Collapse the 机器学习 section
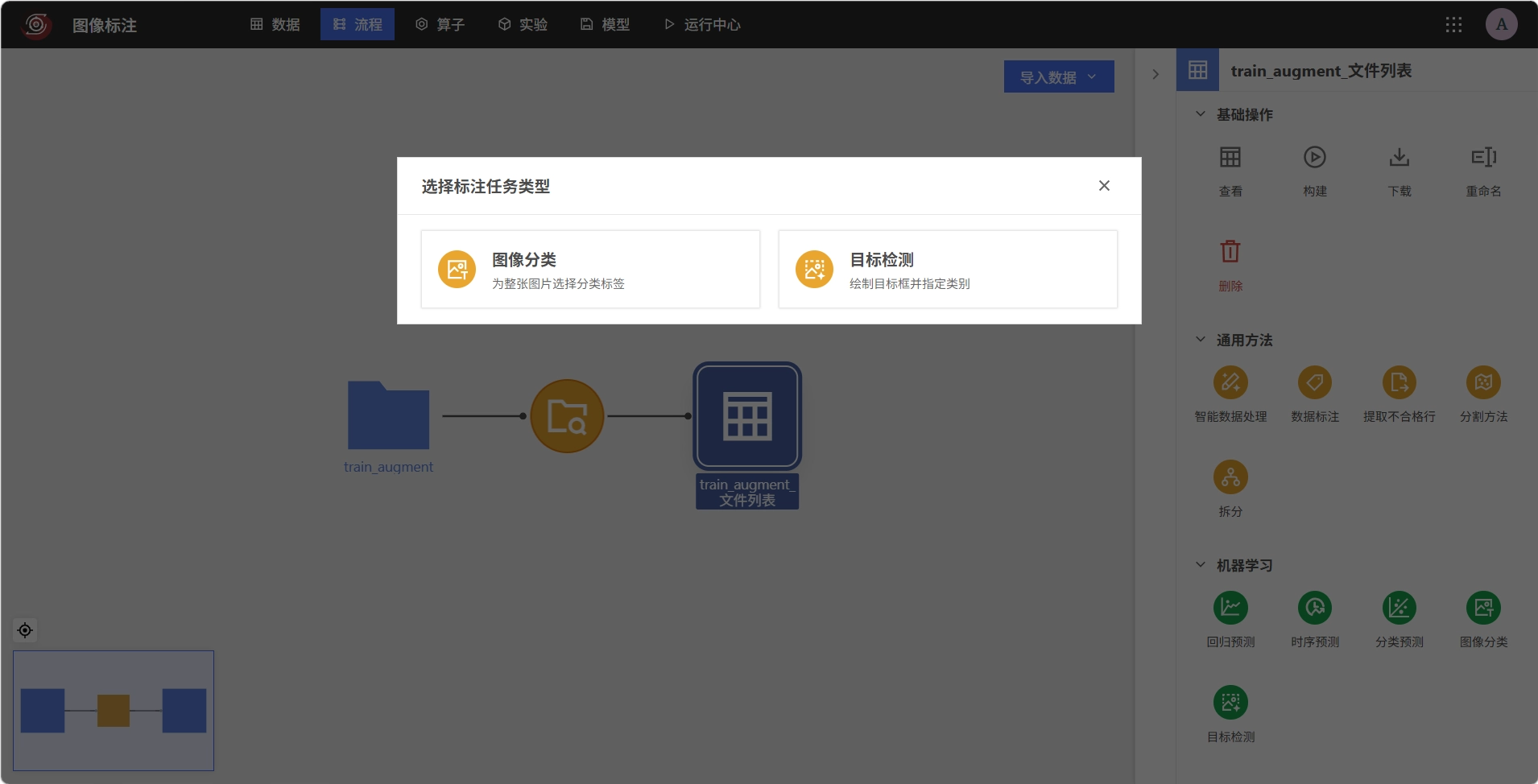Screen dimensions: 1538x784 pos(1201,565)
